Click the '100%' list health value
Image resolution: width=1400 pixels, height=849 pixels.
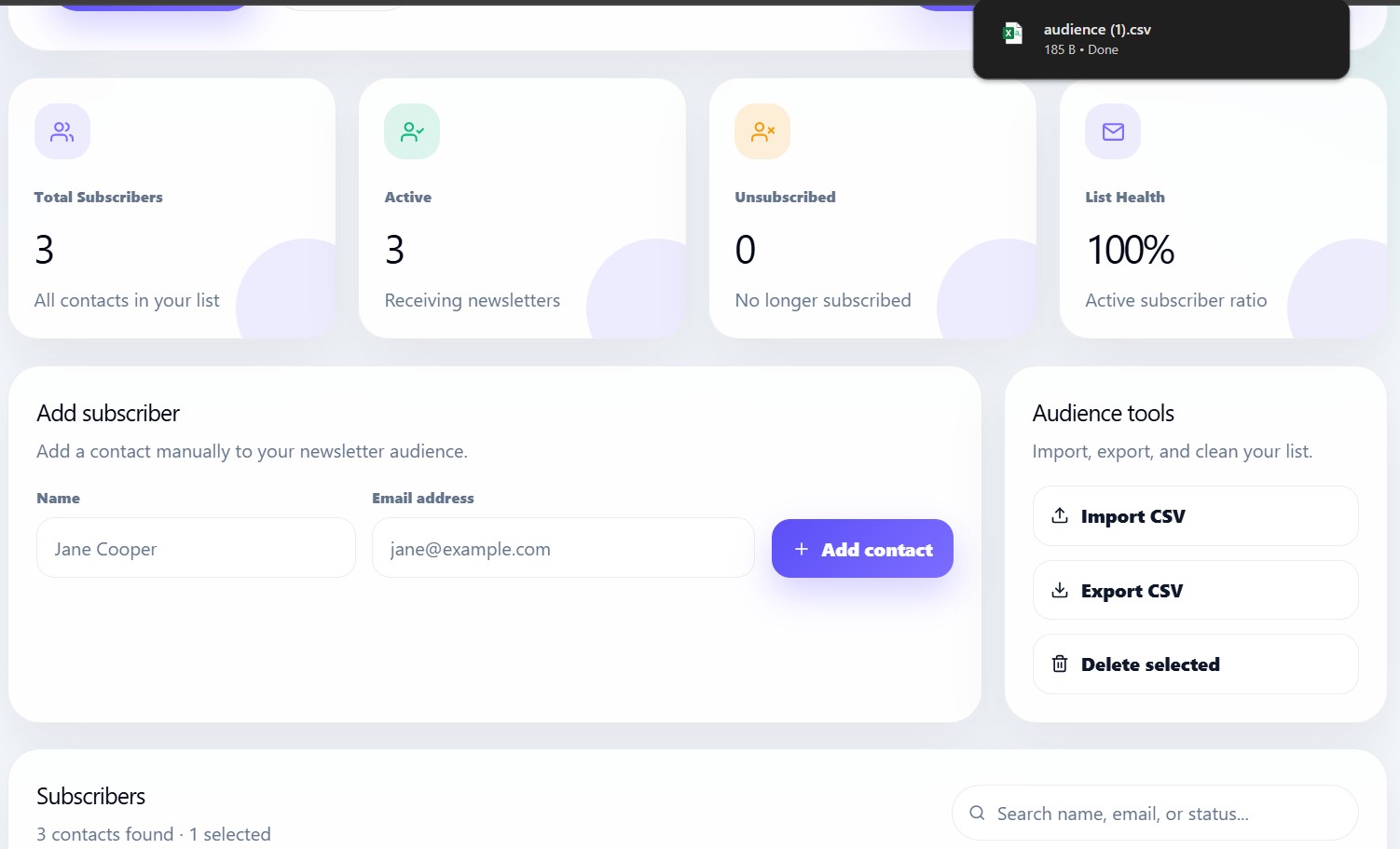coord(1131,250)
